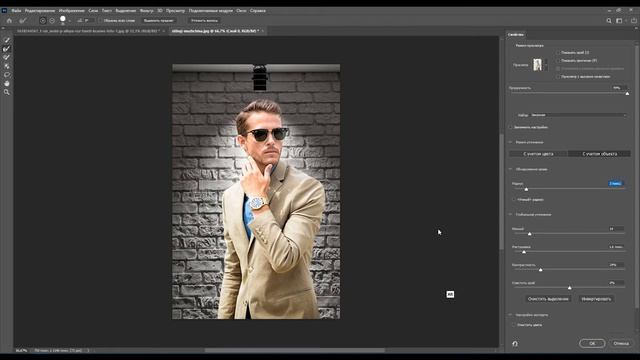Switch to the first document tab
Image resolution: width=640 pixels, height=360 pixels.
88,31
